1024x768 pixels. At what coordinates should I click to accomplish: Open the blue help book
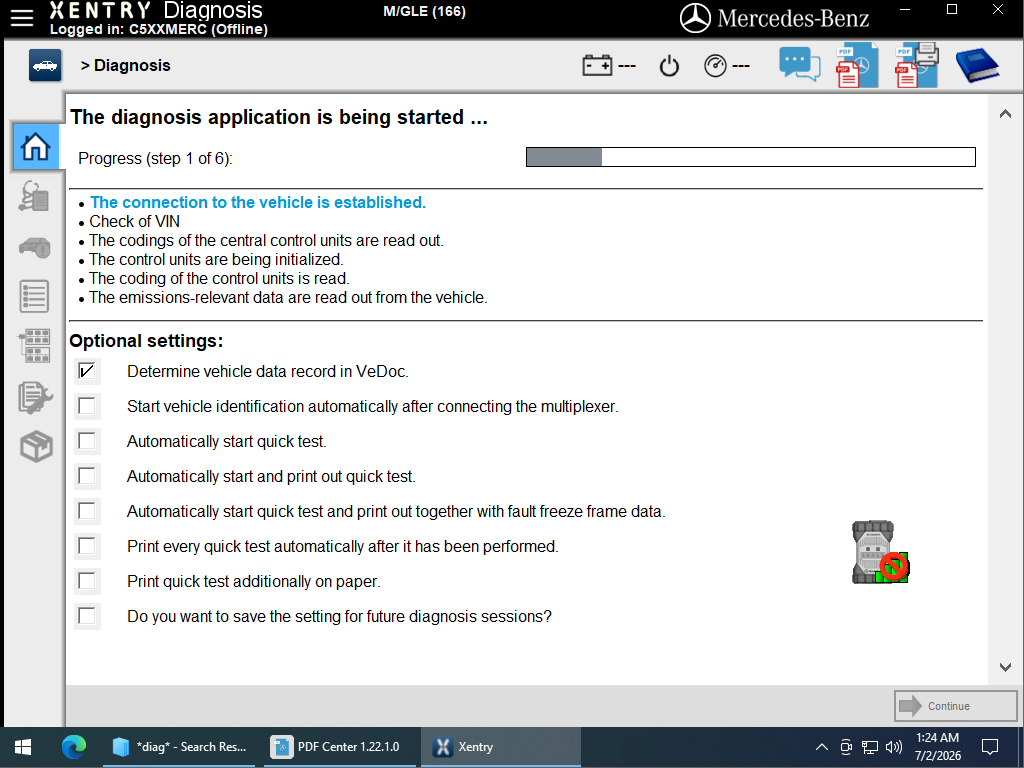click(x=977, y=65)
